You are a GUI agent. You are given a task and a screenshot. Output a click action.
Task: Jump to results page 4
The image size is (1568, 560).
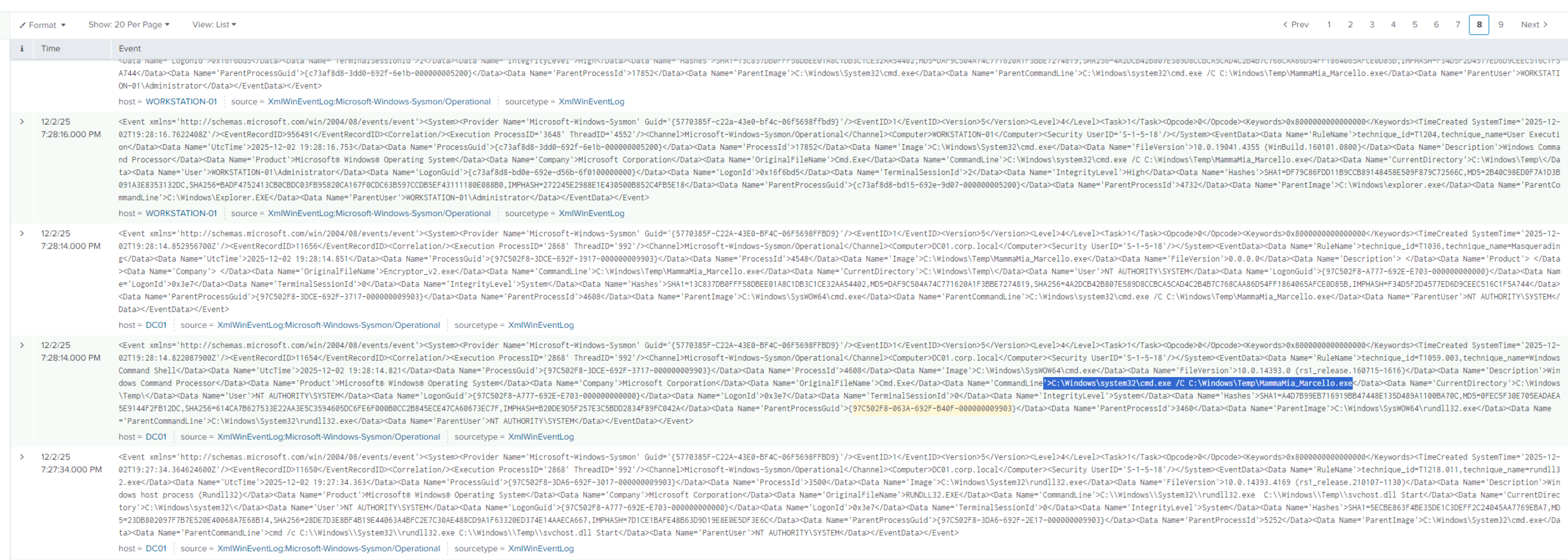(1393, 24)
